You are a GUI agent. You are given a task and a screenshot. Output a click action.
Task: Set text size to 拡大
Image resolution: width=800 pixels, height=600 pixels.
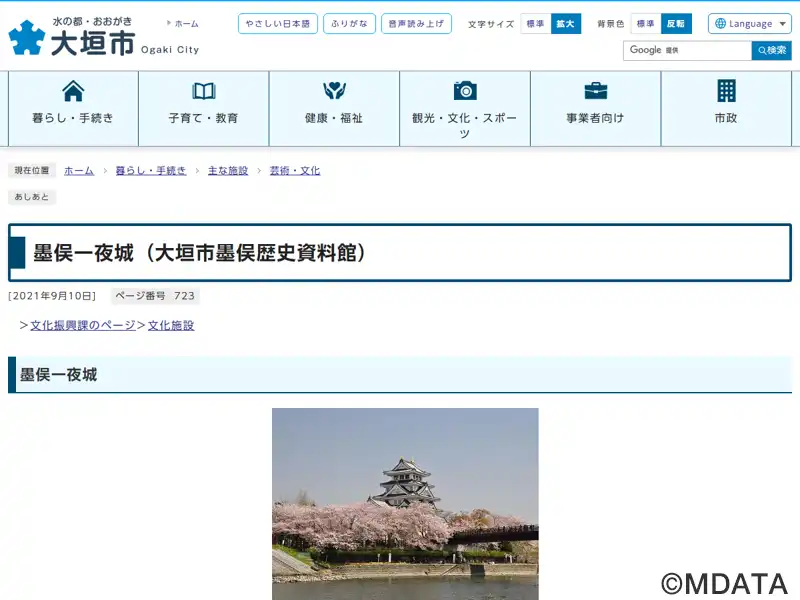pyautogui.click(x=566, y=23)
